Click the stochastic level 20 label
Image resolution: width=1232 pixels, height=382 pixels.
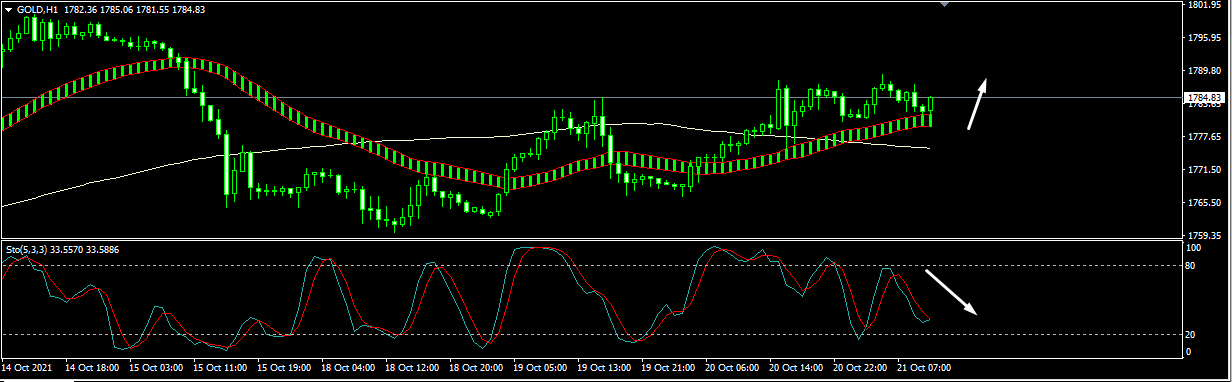pyautogui.click(x=1191, y=334)
